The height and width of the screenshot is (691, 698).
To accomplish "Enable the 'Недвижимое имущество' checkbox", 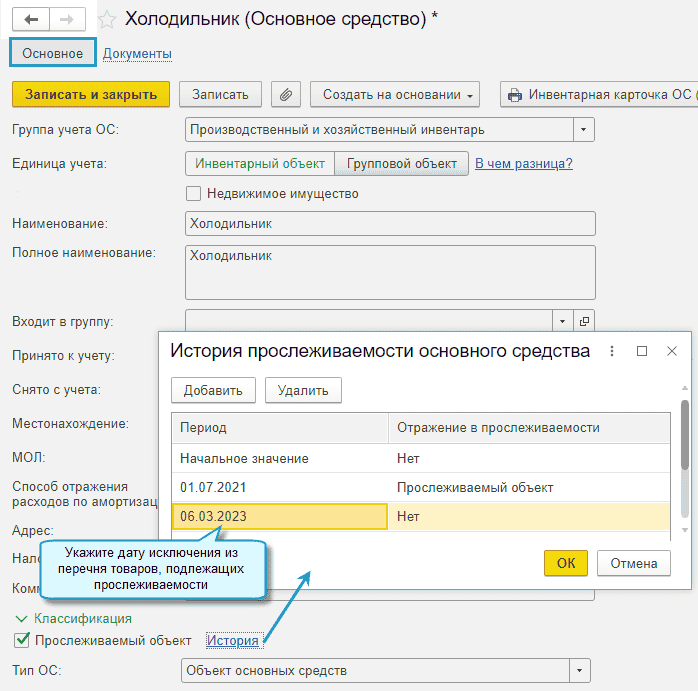I will (195, 194).
